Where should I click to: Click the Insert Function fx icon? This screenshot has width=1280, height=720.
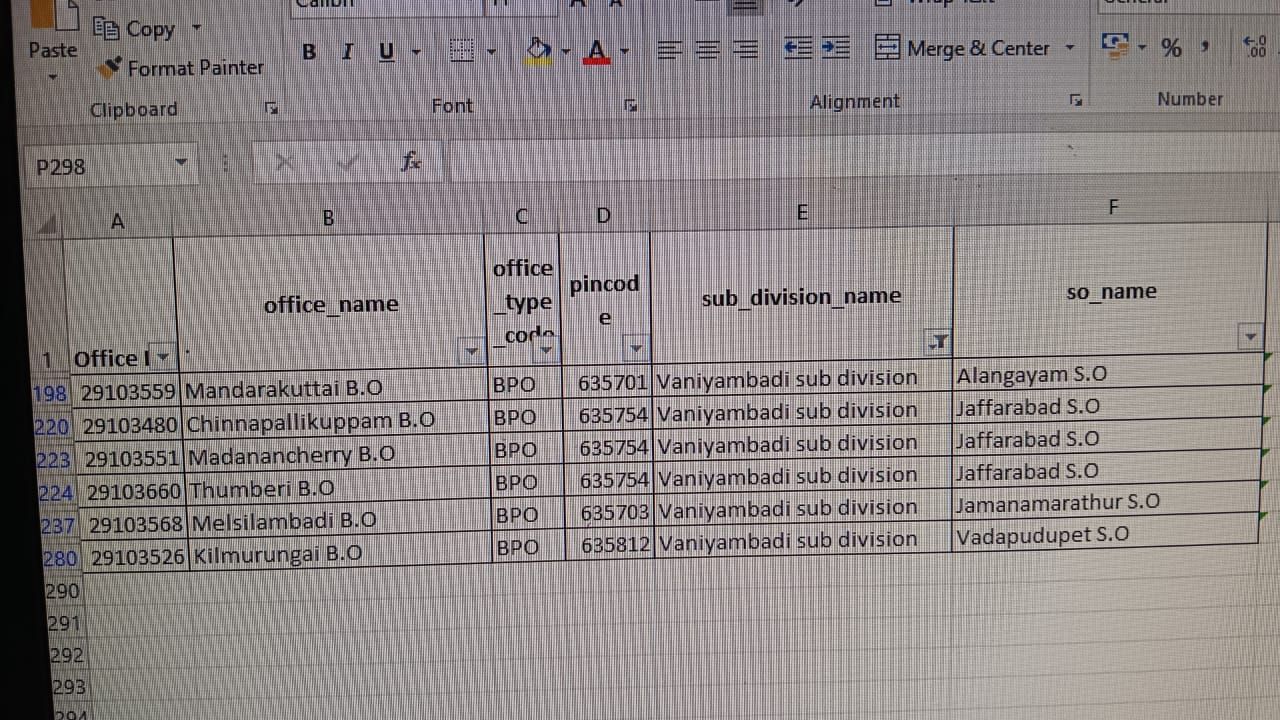tap(410, 162)
